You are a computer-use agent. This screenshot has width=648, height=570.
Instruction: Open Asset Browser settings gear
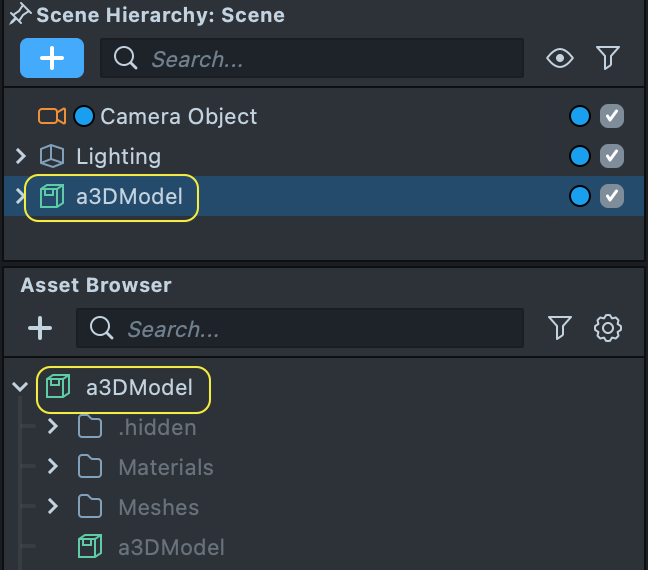608,327
